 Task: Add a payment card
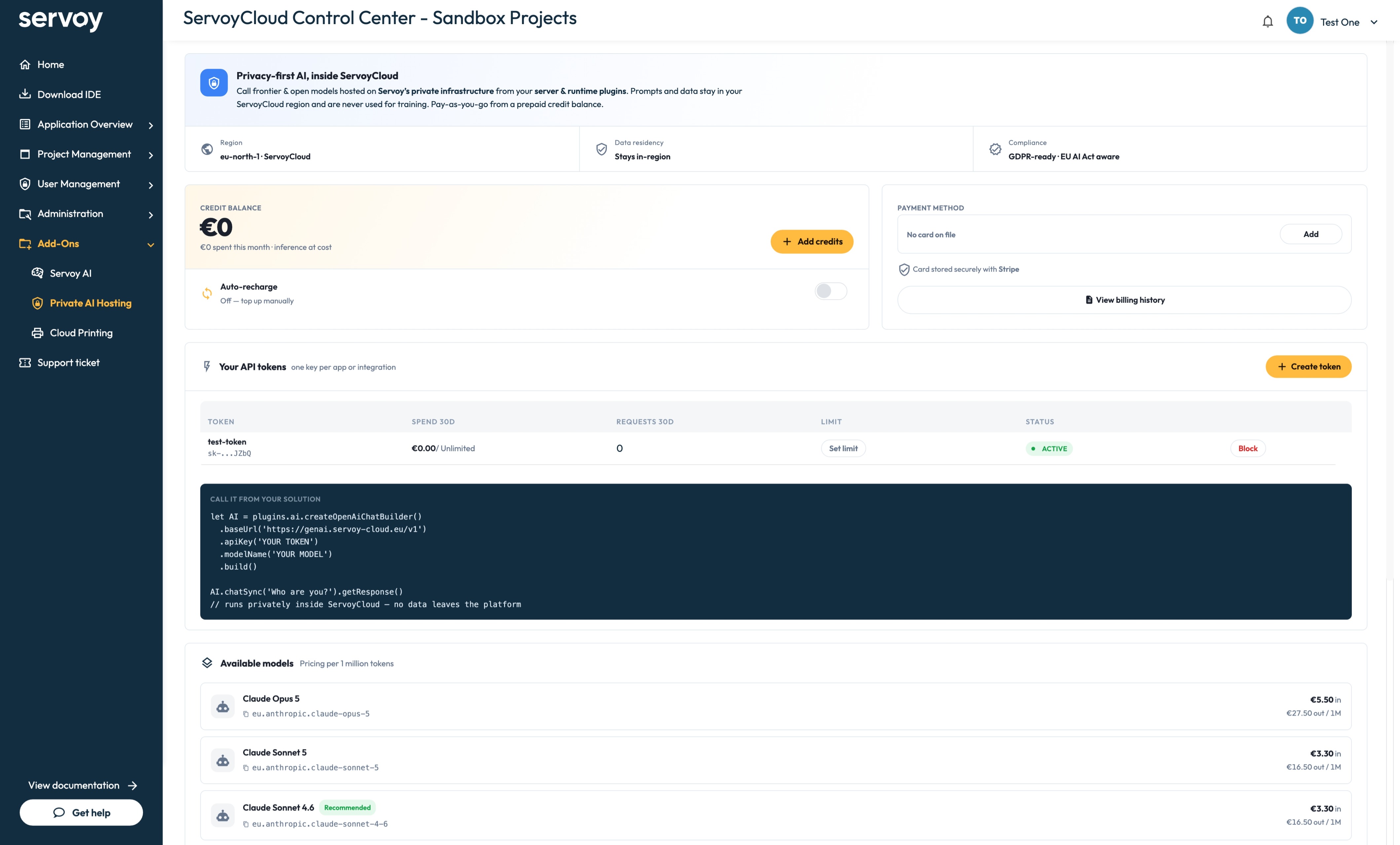(1311, 234)
